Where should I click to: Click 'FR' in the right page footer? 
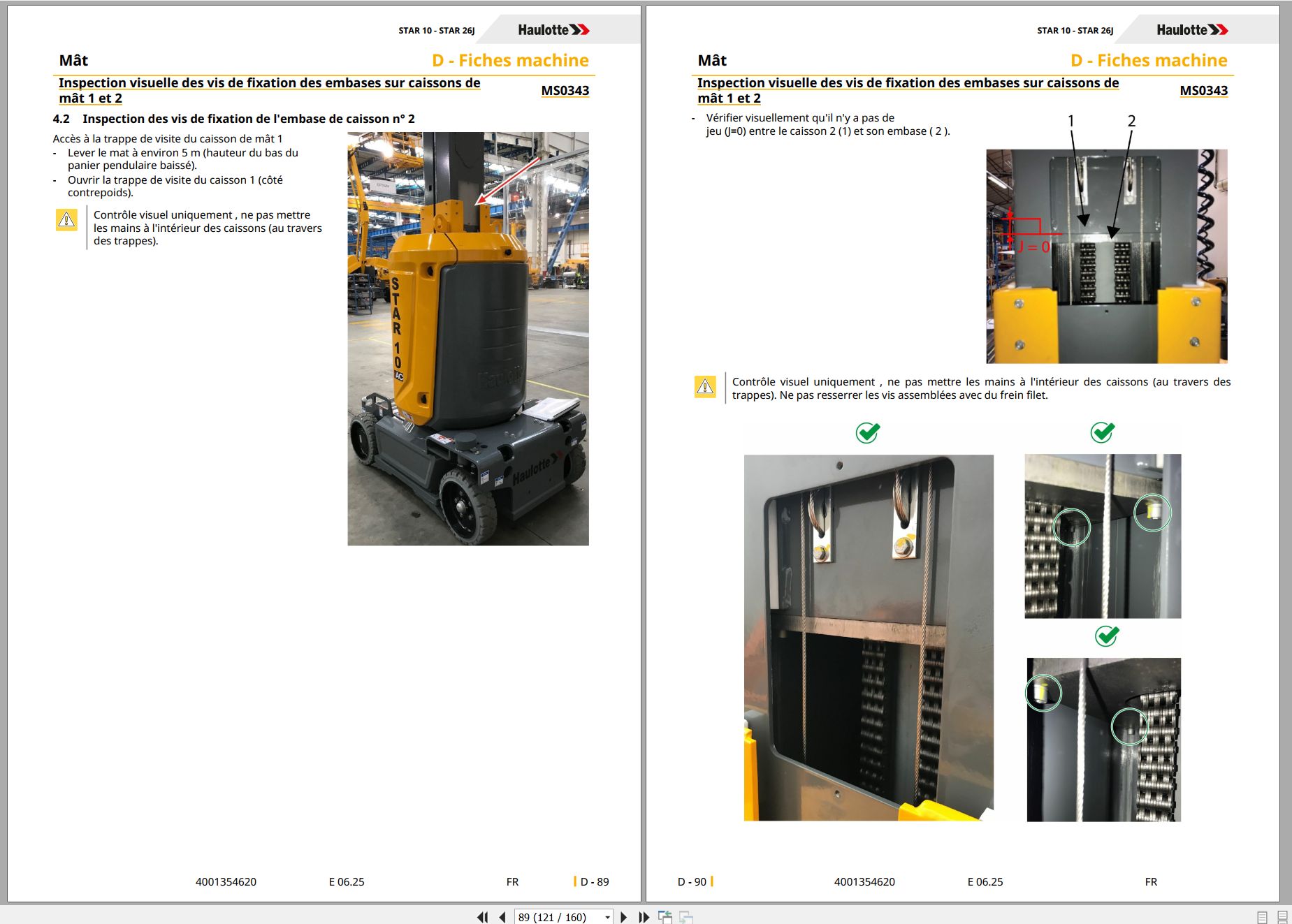tap(1151, 881)
